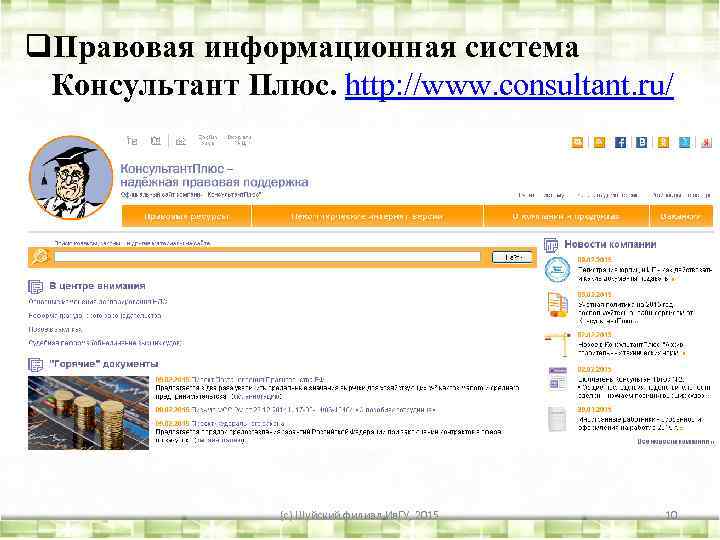720x540 pixels.
Task: Click the Новости компании section icon
Action: click(551, 245)
